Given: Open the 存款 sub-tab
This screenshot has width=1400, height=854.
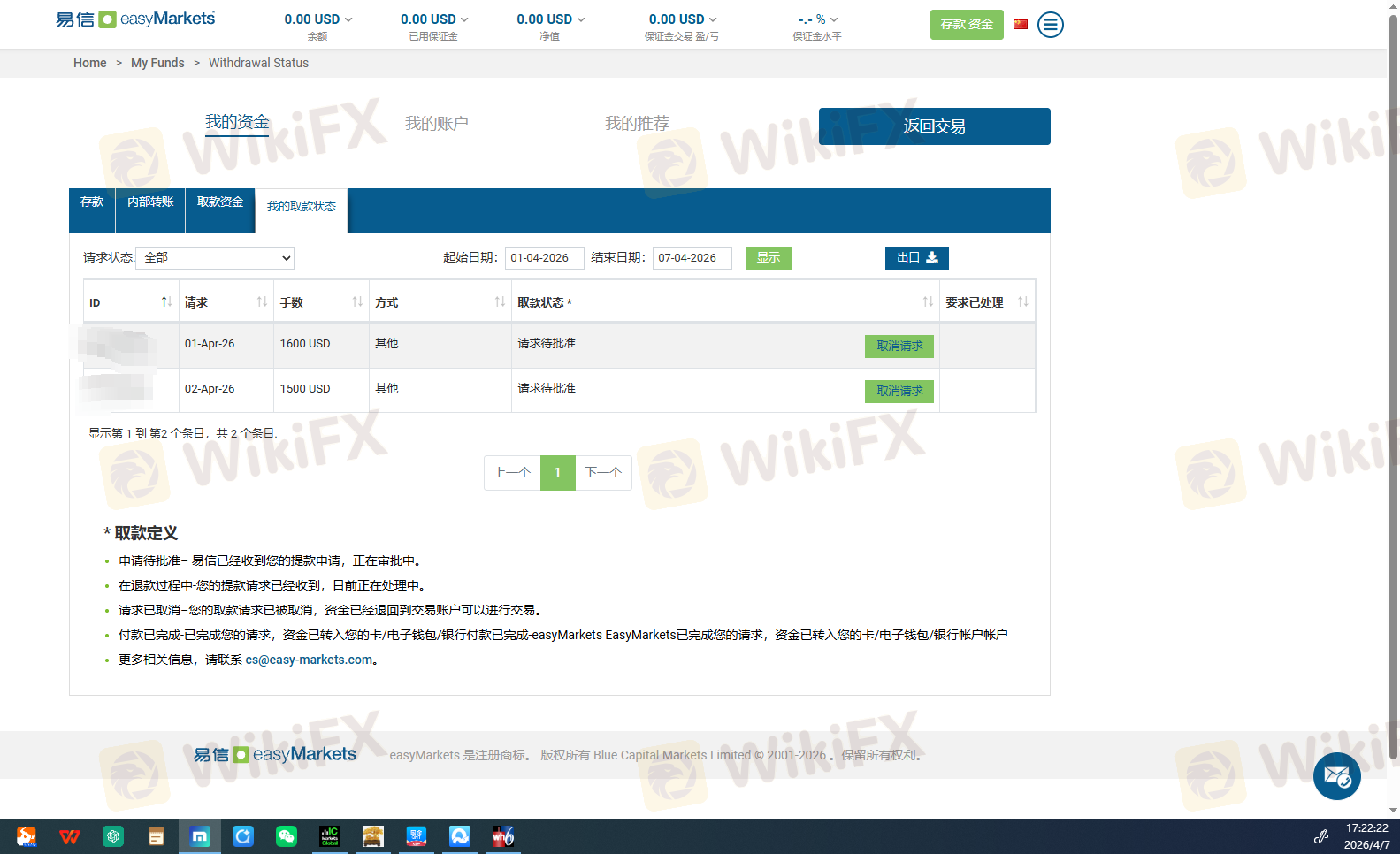Looking at the screenshot, I should click(92, 210).
